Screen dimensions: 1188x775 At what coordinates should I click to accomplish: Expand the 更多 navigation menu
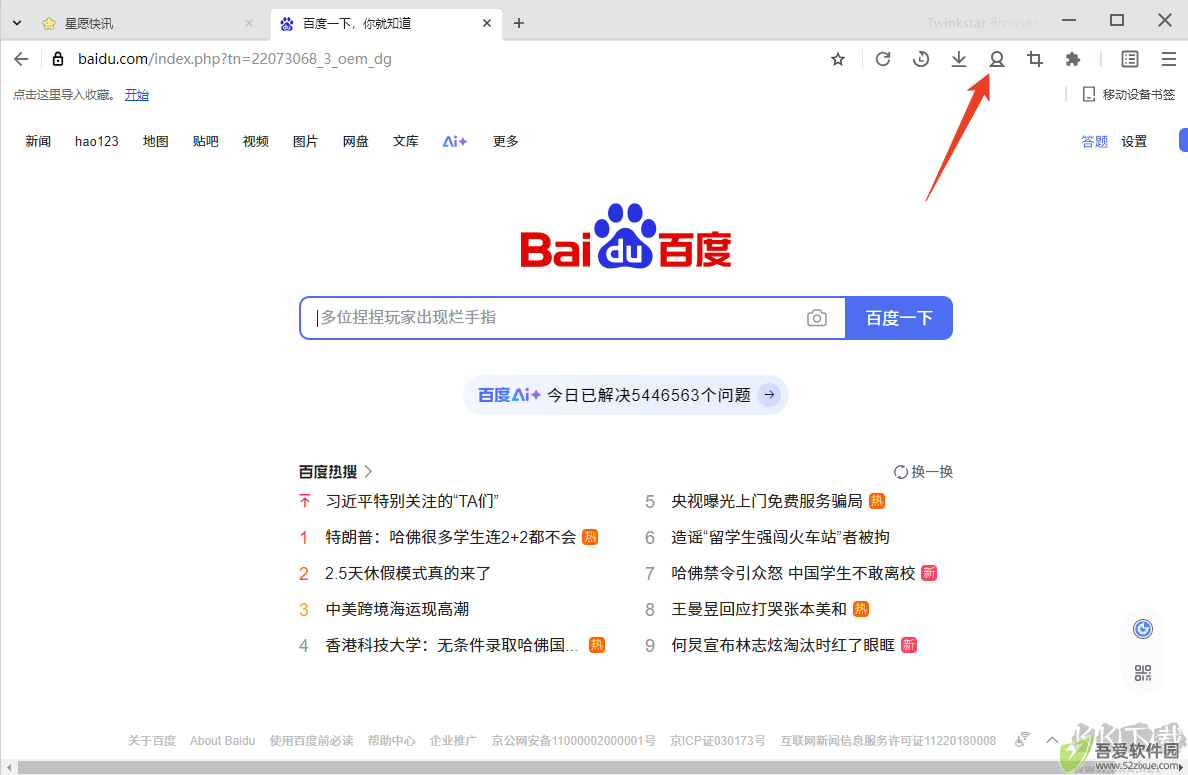click(505, 141)
